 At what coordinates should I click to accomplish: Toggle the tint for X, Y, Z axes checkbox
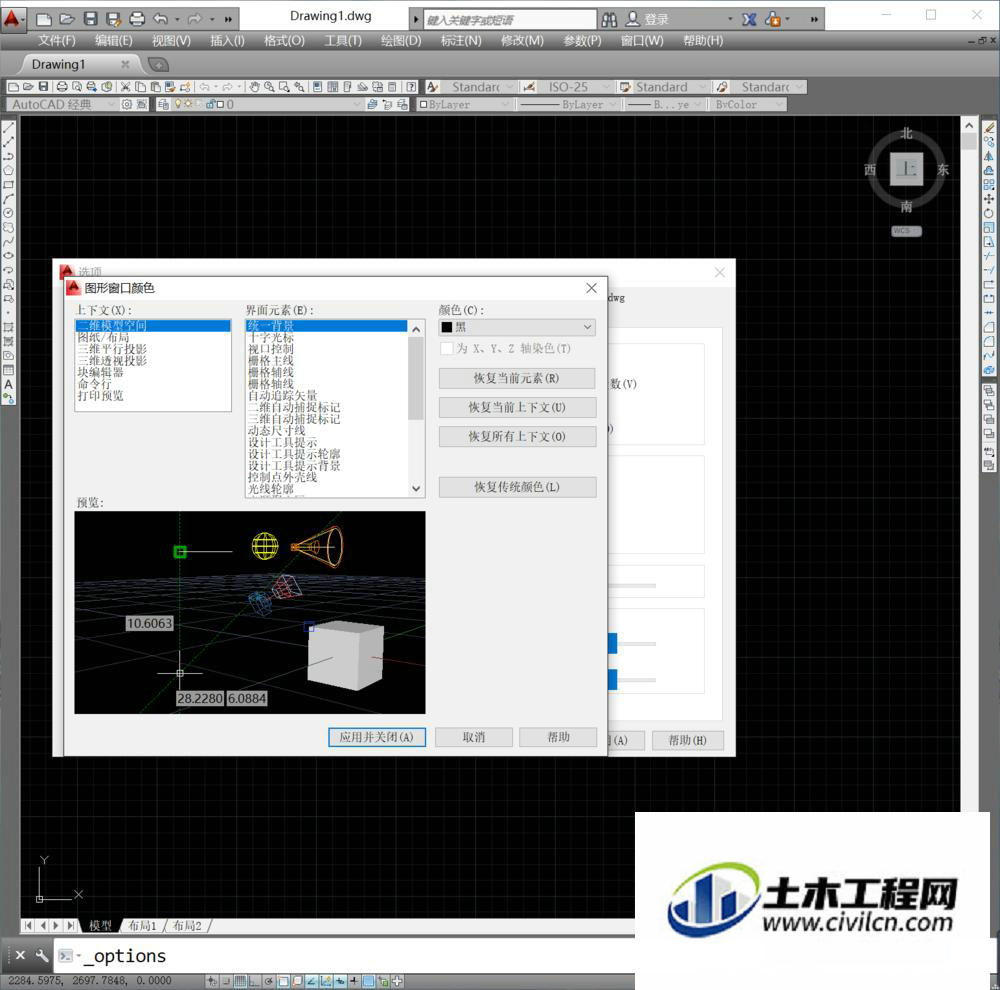(x=447, y=348)
